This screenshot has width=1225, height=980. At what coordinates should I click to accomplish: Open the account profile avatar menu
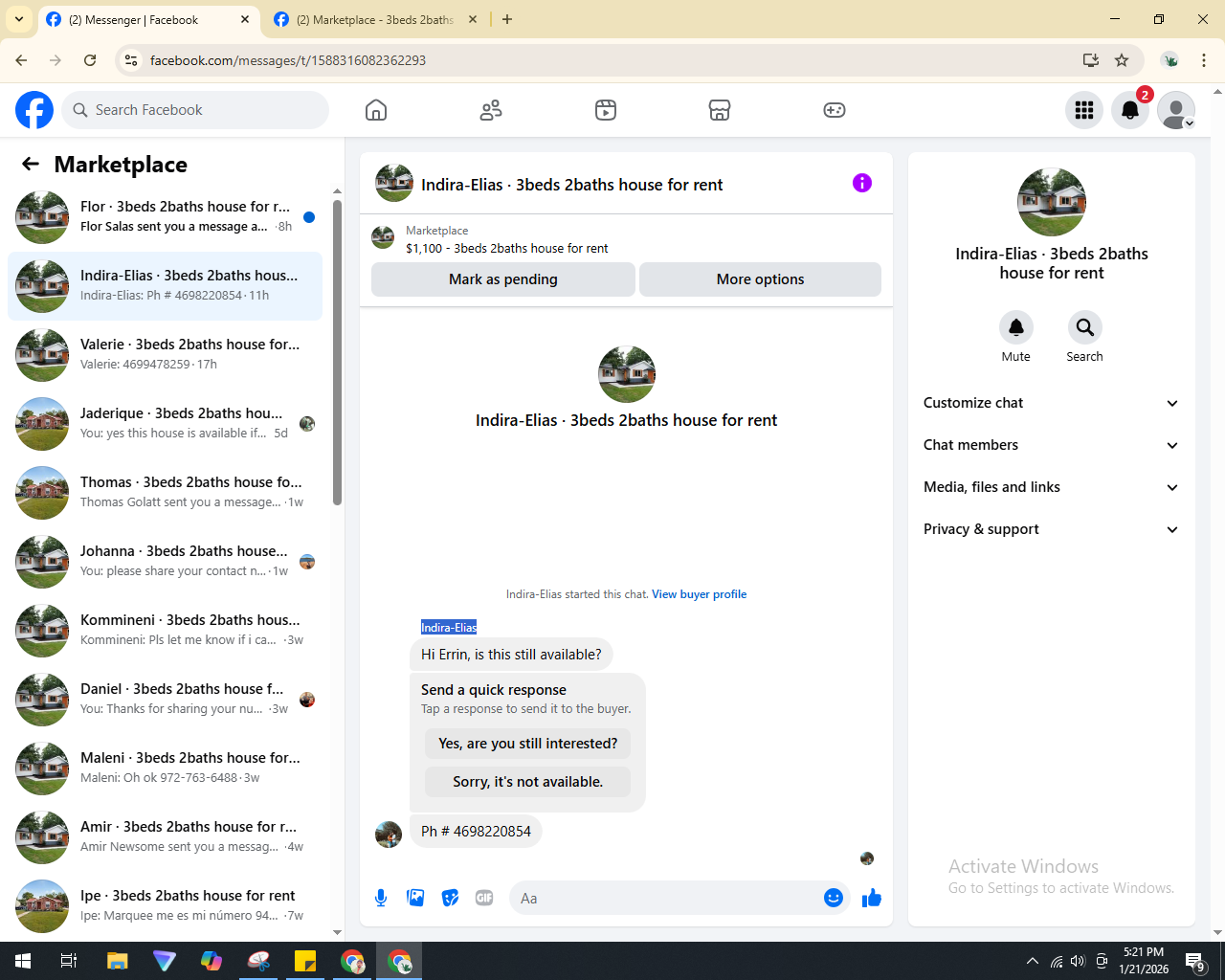click(x=1176, y=110)
